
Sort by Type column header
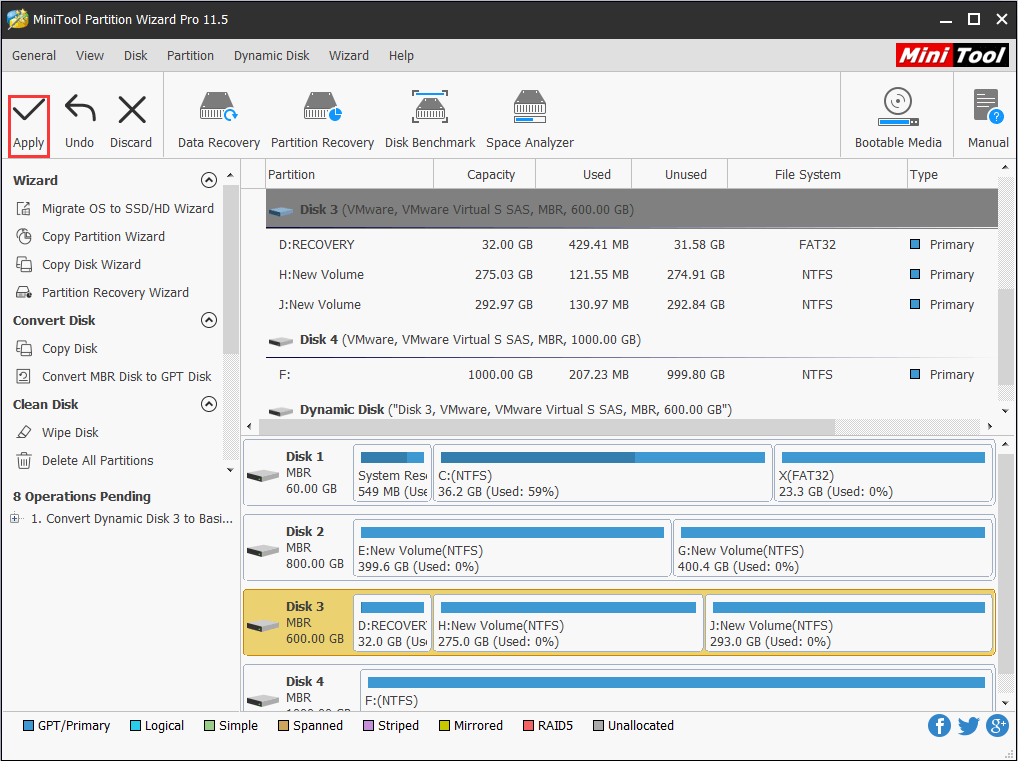[x=952, y=175]
